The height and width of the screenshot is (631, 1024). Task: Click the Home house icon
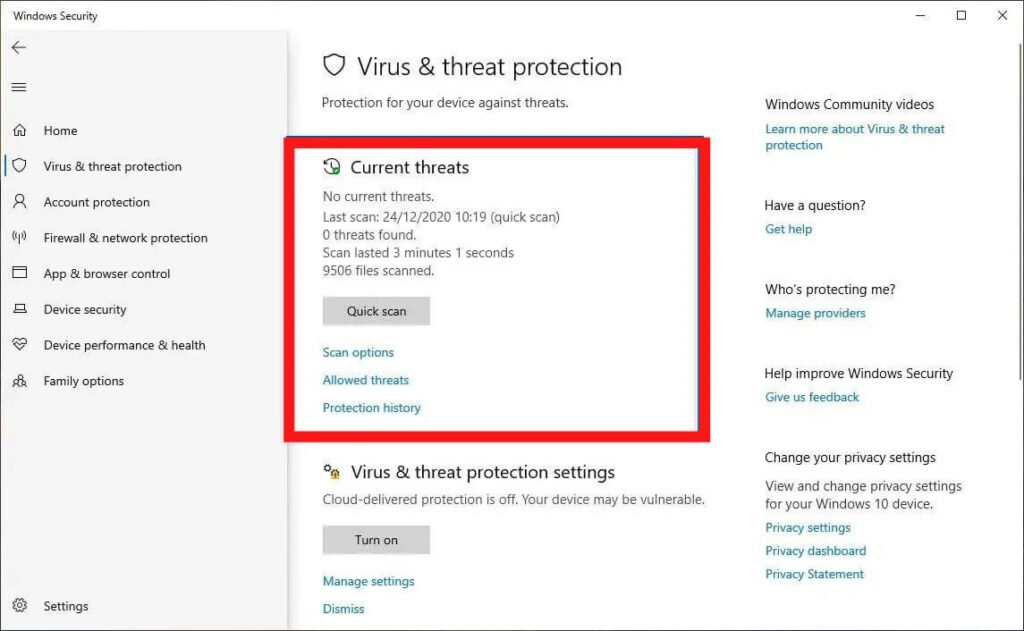tap(19, 131)
